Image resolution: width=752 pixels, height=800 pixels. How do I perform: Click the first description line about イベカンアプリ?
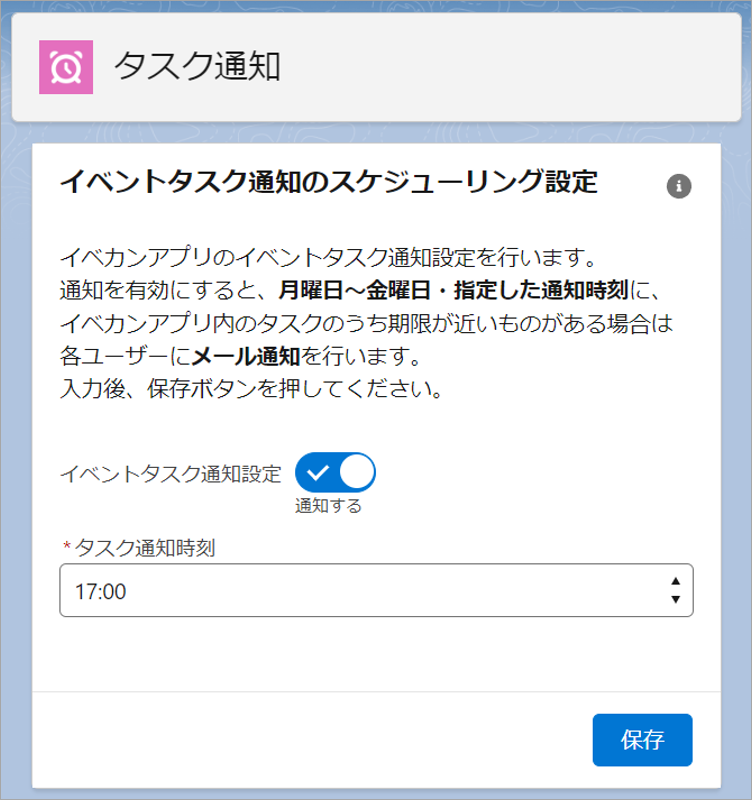click(x=327, y=258)
